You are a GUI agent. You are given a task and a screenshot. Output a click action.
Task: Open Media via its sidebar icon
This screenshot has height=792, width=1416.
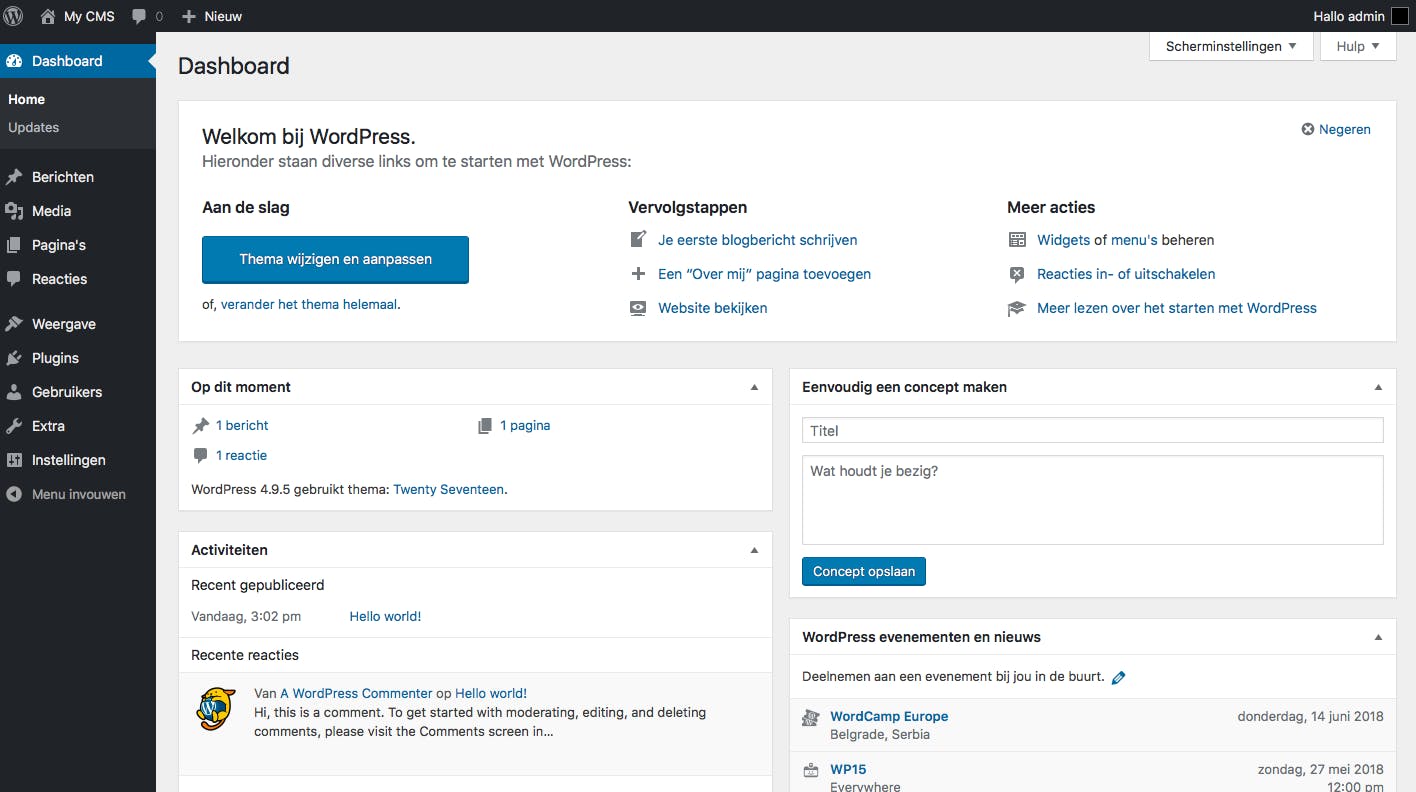(14, 211)
